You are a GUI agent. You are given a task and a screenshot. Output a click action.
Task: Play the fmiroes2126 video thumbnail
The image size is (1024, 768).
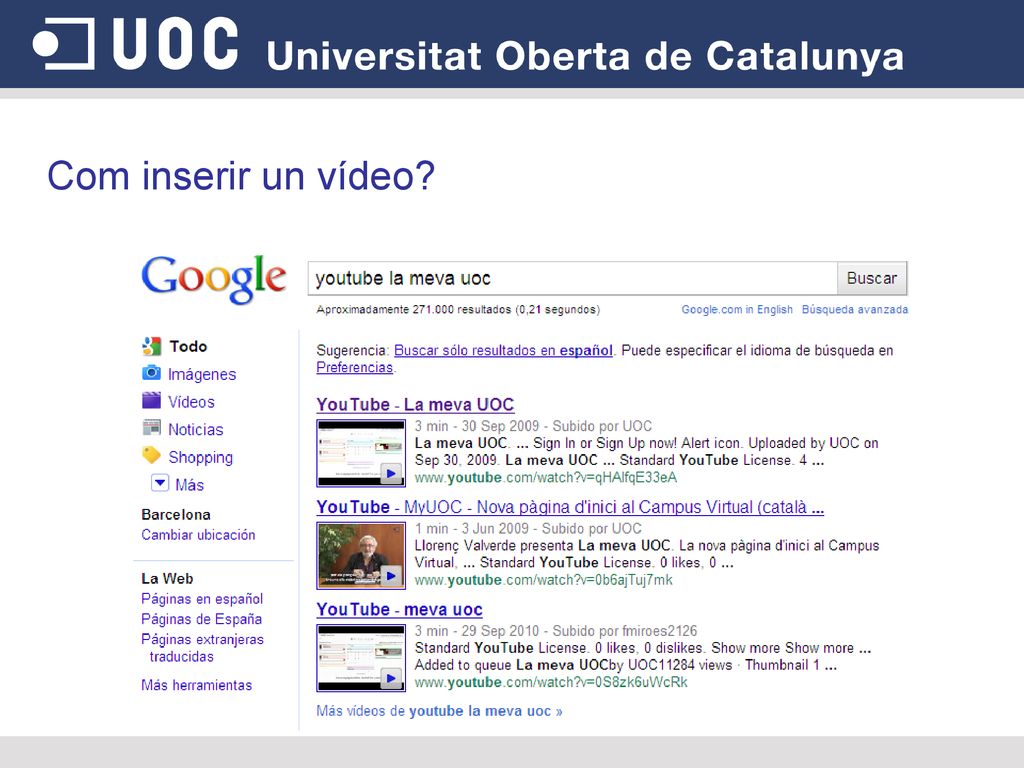pyautogui.click(x=361, y=658)
